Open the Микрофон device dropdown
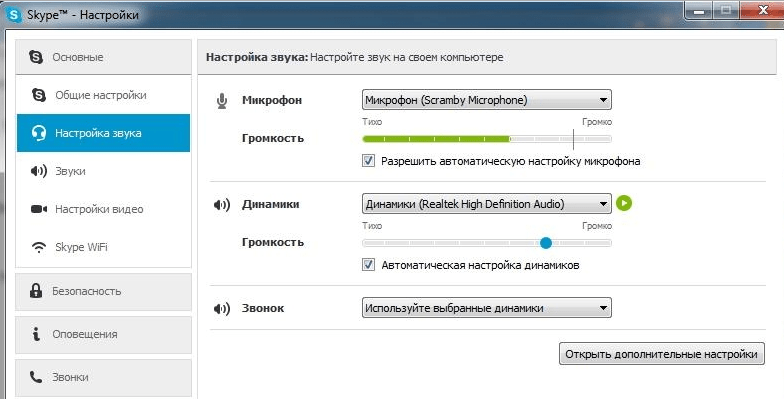784x399 pixels. pyautogui.click(x=486, y=100)
